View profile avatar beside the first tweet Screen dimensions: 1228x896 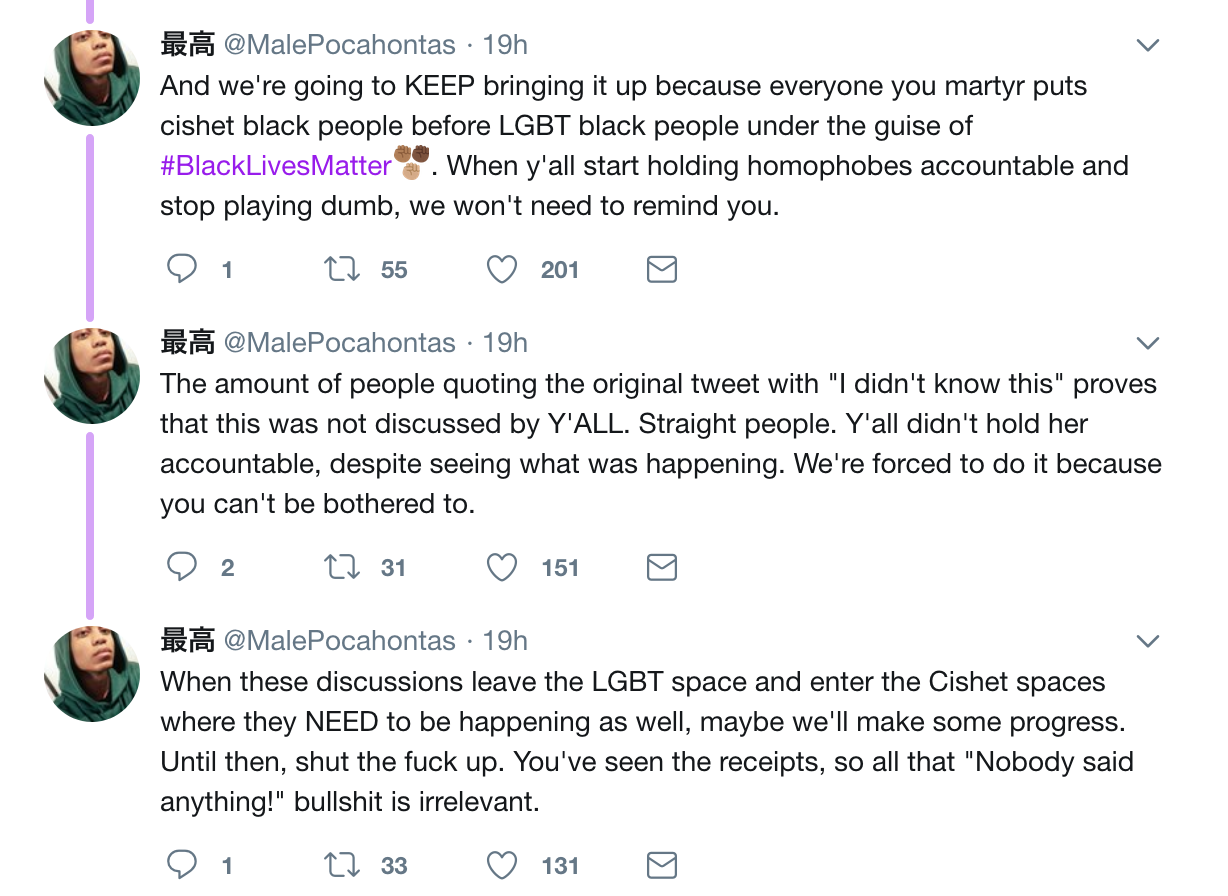coord(92,77)
